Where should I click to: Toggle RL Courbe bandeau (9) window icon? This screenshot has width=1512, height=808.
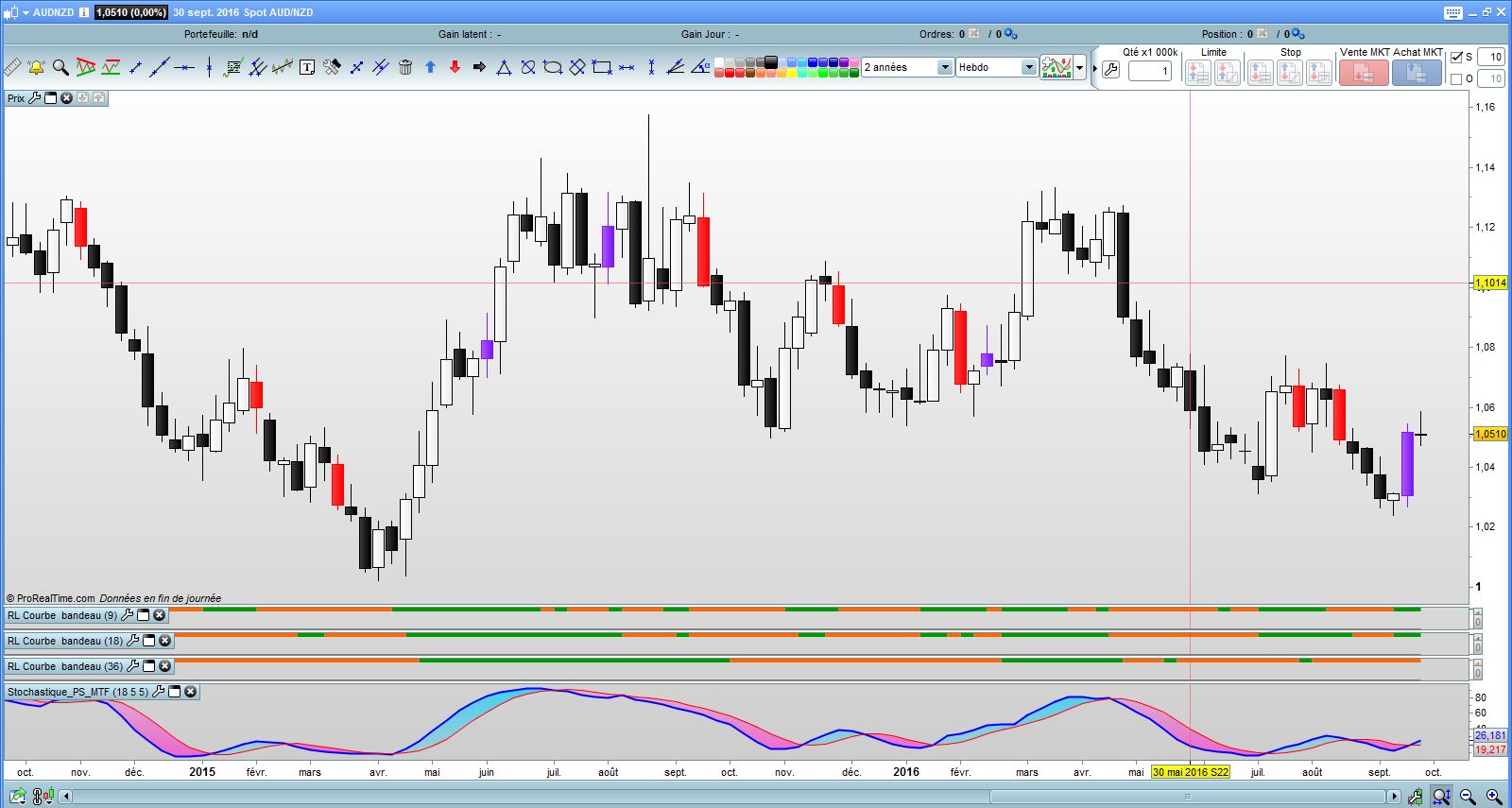144,615
